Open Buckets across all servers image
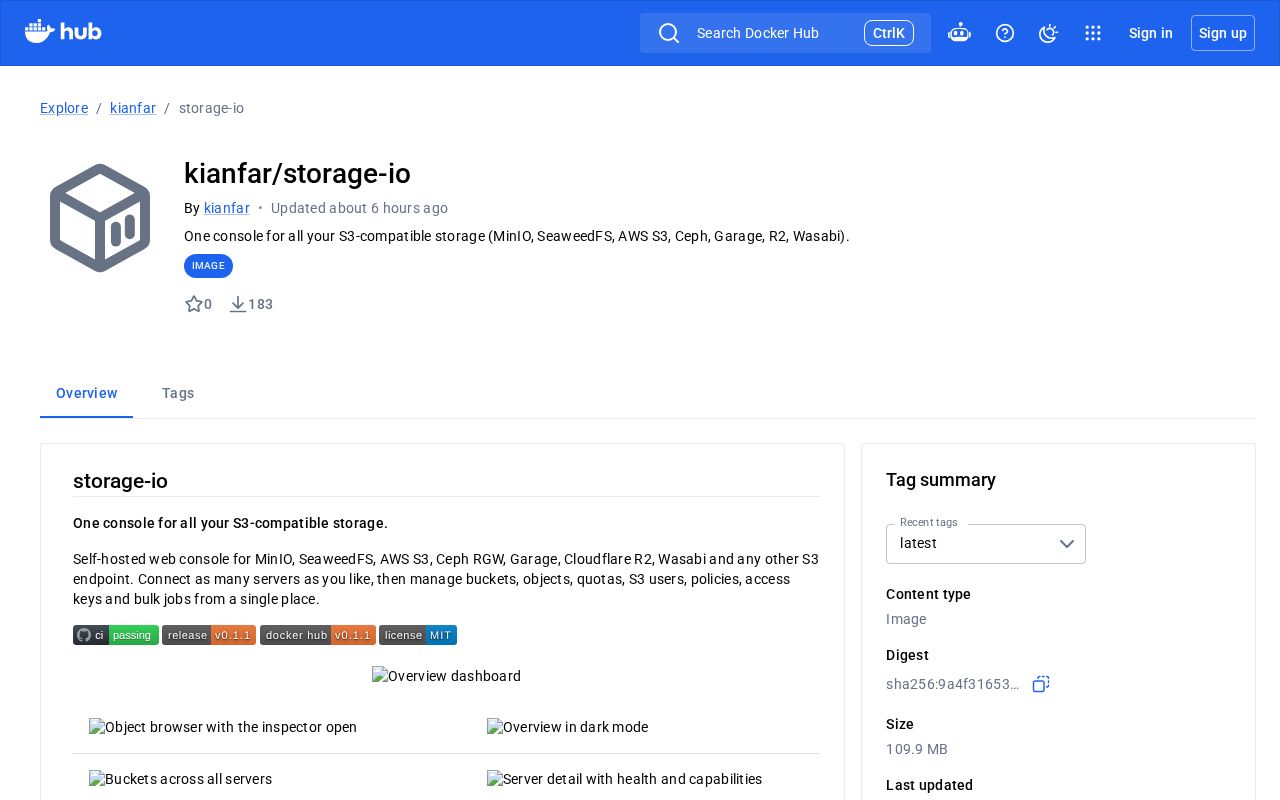Image resolution: width=1280 pixels, height=800 pixels. (x=180, y=779)
